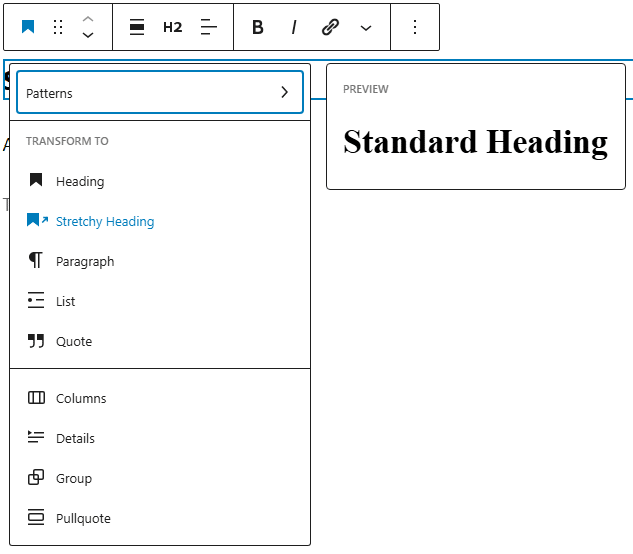This screenshot has height=554, width=633.
Task: Transform block to Stretchy Heading
Action: coord(160,221)
